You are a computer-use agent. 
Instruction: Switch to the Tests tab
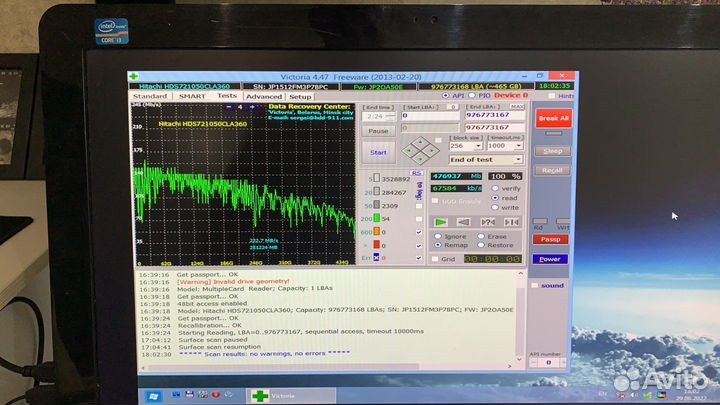[227, 96]
